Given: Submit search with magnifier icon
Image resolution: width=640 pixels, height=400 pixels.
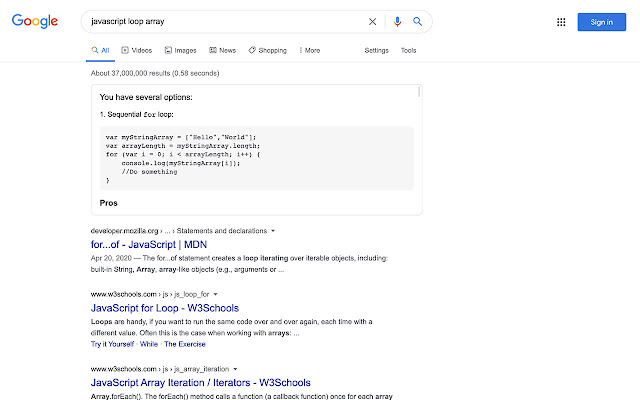Looking at the screenshot, I should click(x=417, y=21).
